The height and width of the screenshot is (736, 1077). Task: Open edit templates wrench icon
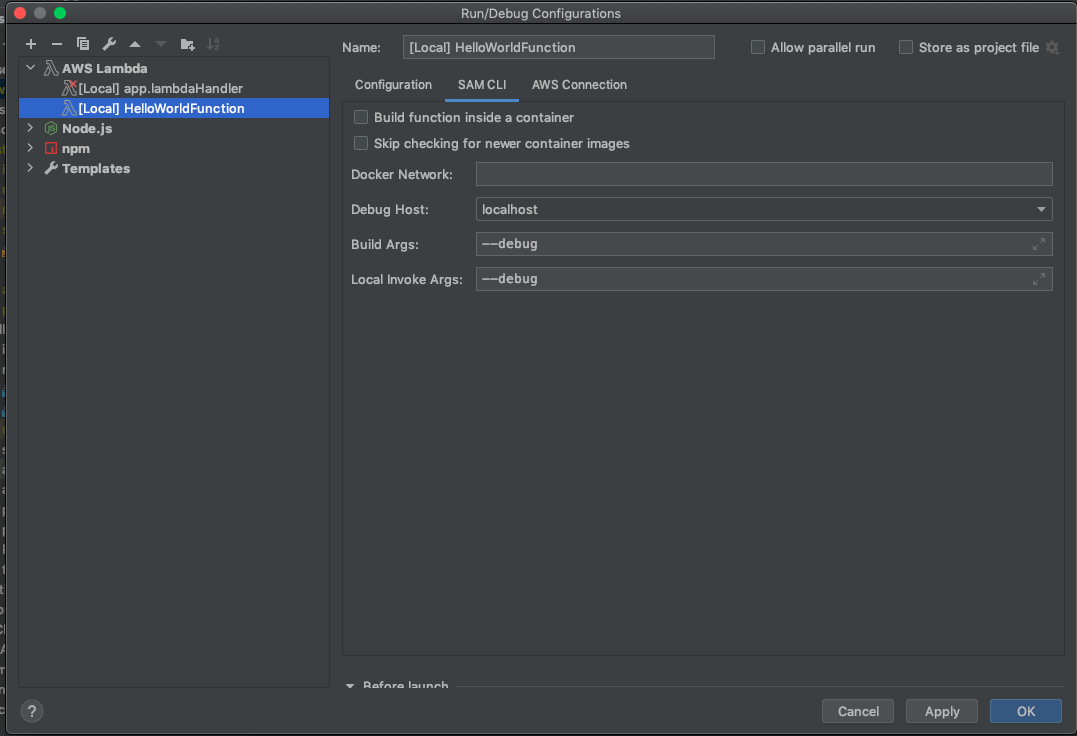tap(109, 44)
